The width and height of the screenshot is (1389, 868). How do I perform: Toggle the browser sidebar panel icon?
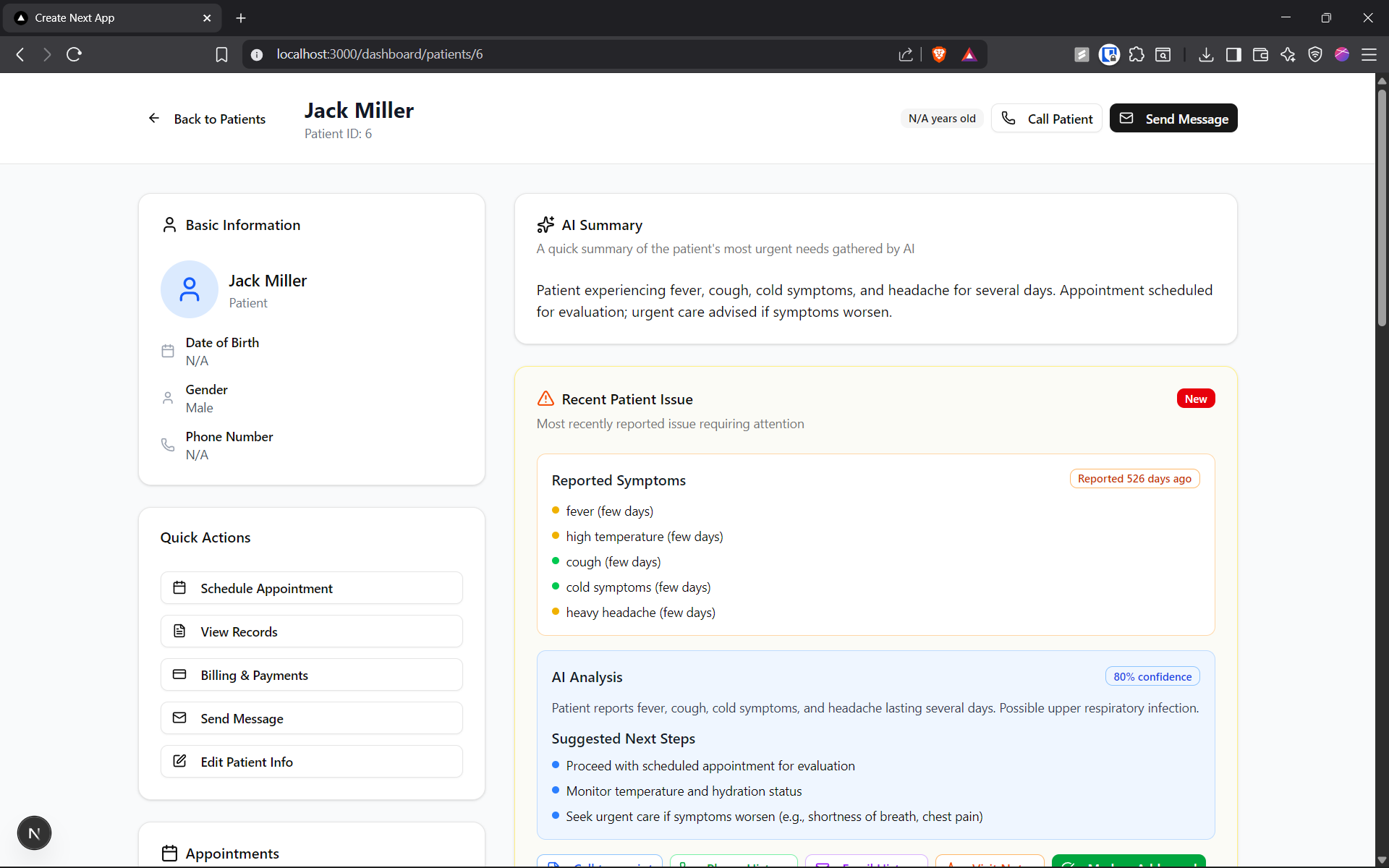pos(1233,54)
